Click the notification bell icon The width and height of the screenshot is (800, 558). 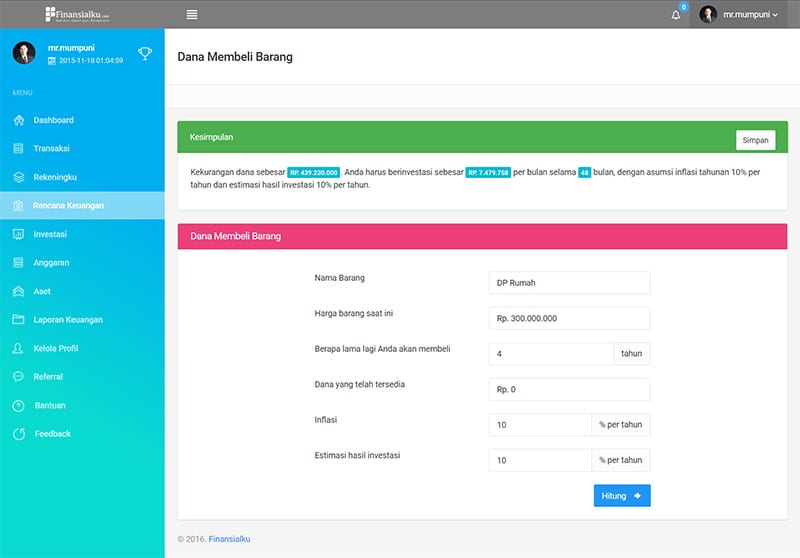(x=676, y=15)
